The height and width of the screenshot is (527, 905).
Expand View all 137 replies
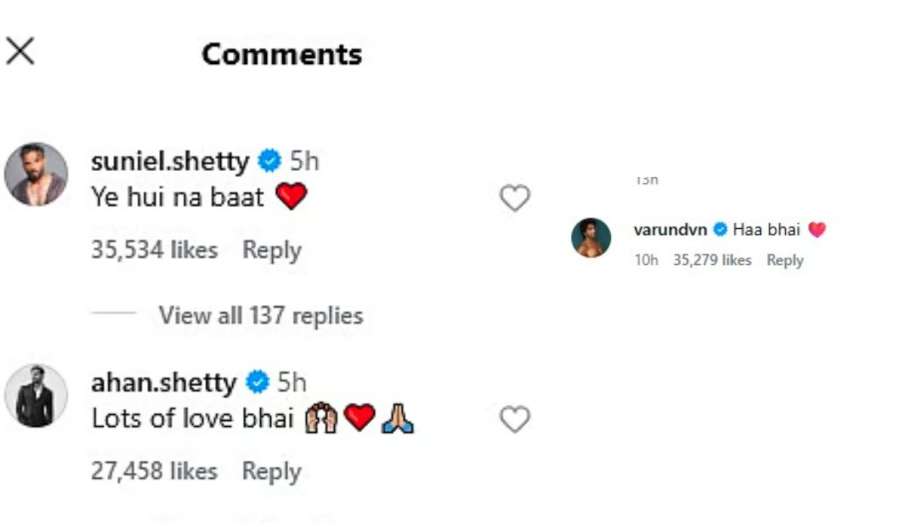click(x=260, y=316)
